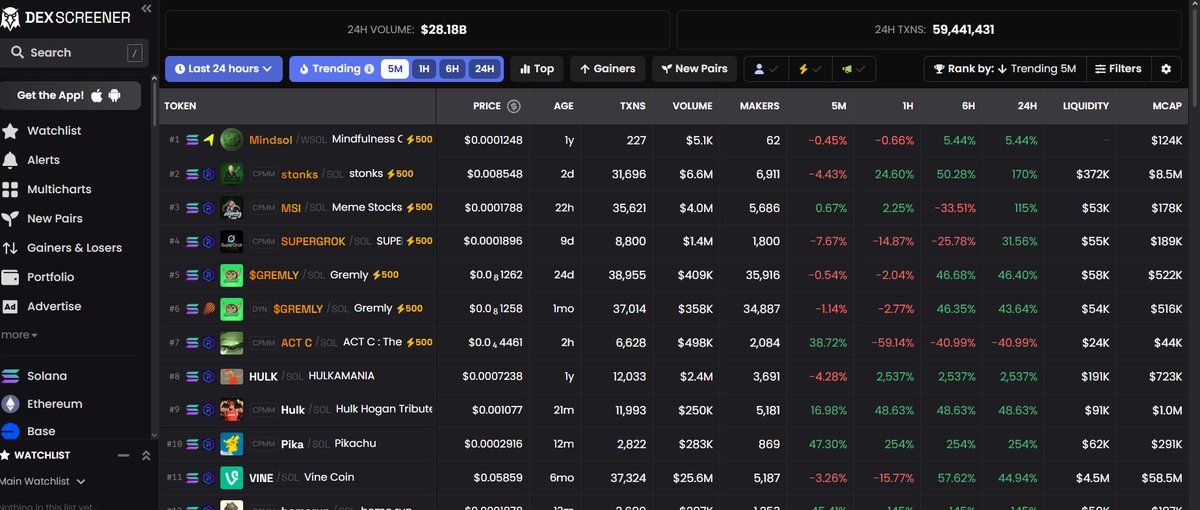Open the Main Watchlist dropdown
1200x510 pixels.
pos(43,481)
